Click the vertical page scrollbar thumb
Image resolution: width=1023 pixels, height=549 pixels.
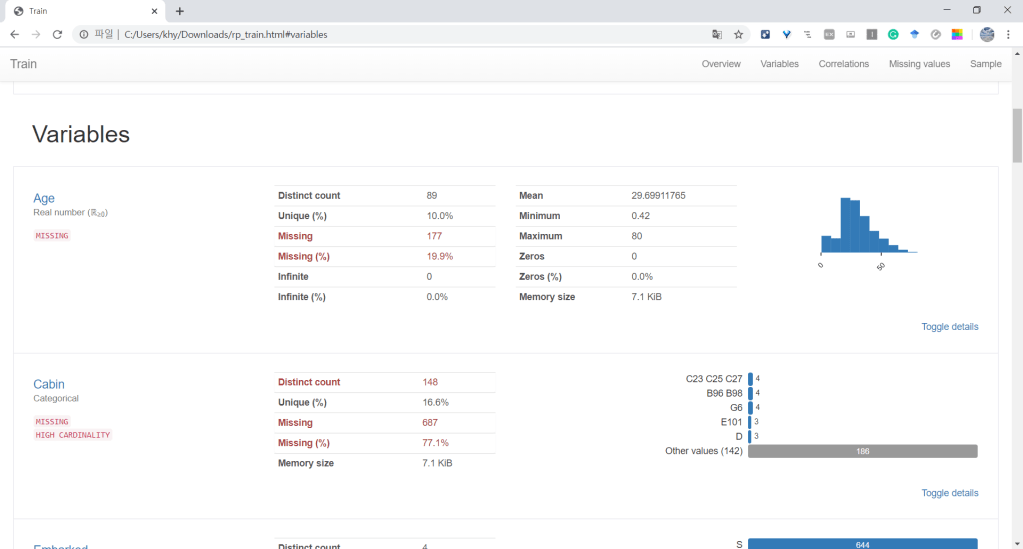click(1017, 135)
